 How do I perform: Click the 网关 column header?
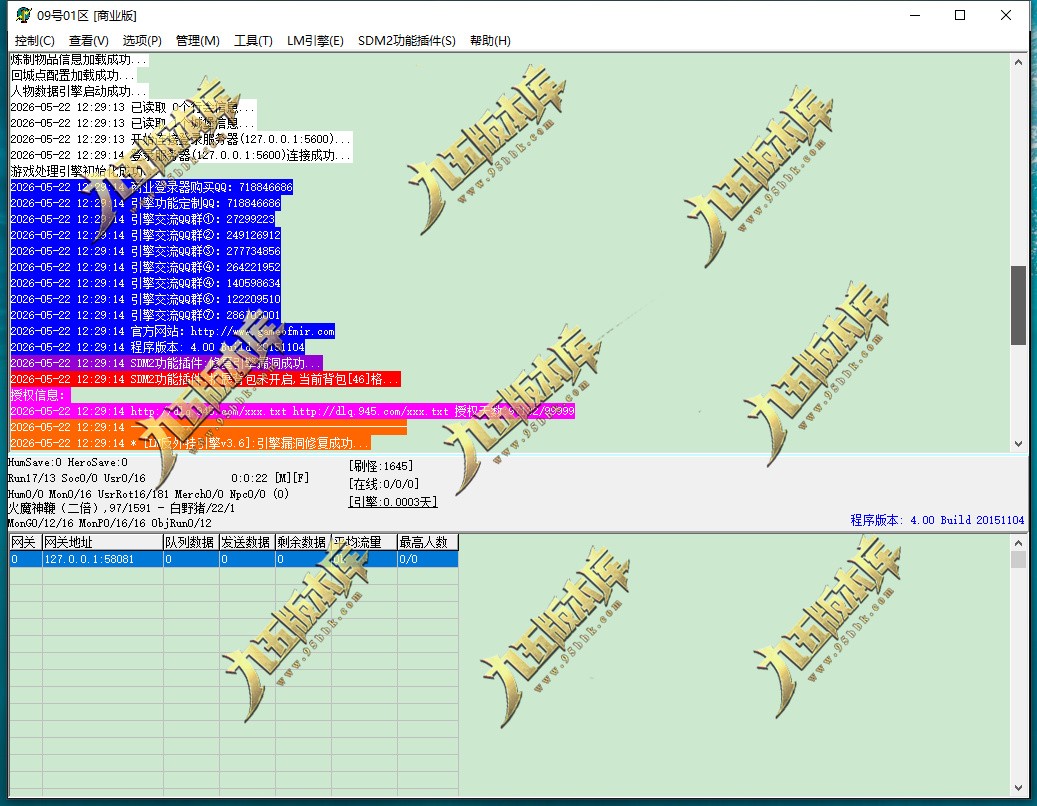(25, 542)
